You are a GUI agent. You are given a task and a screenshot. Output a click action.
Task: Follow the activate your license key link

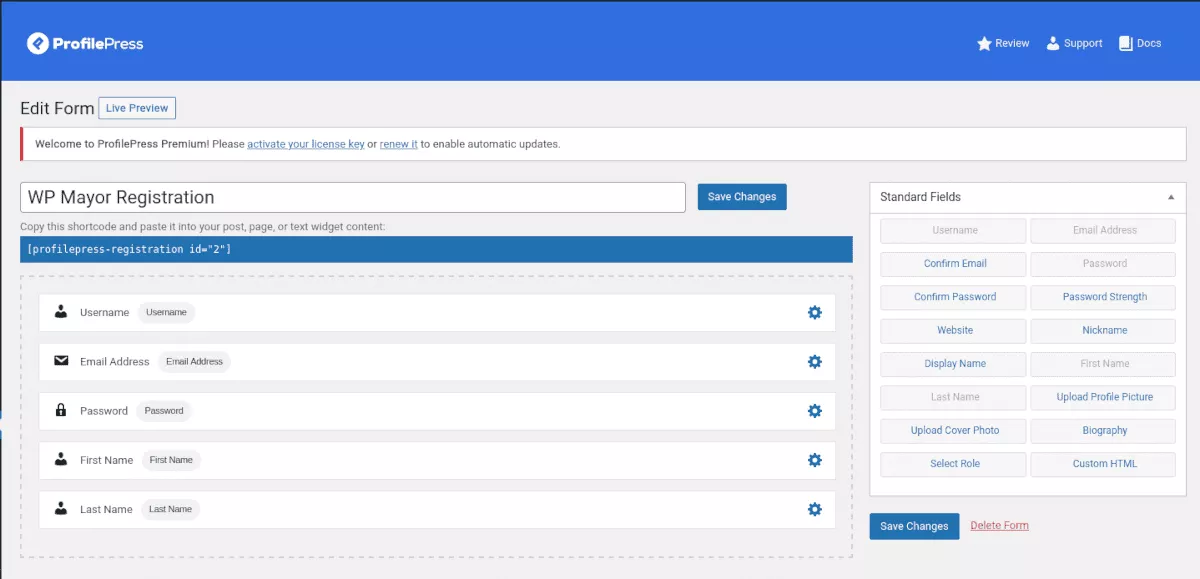pyautogui.click(x=306, y=144)
